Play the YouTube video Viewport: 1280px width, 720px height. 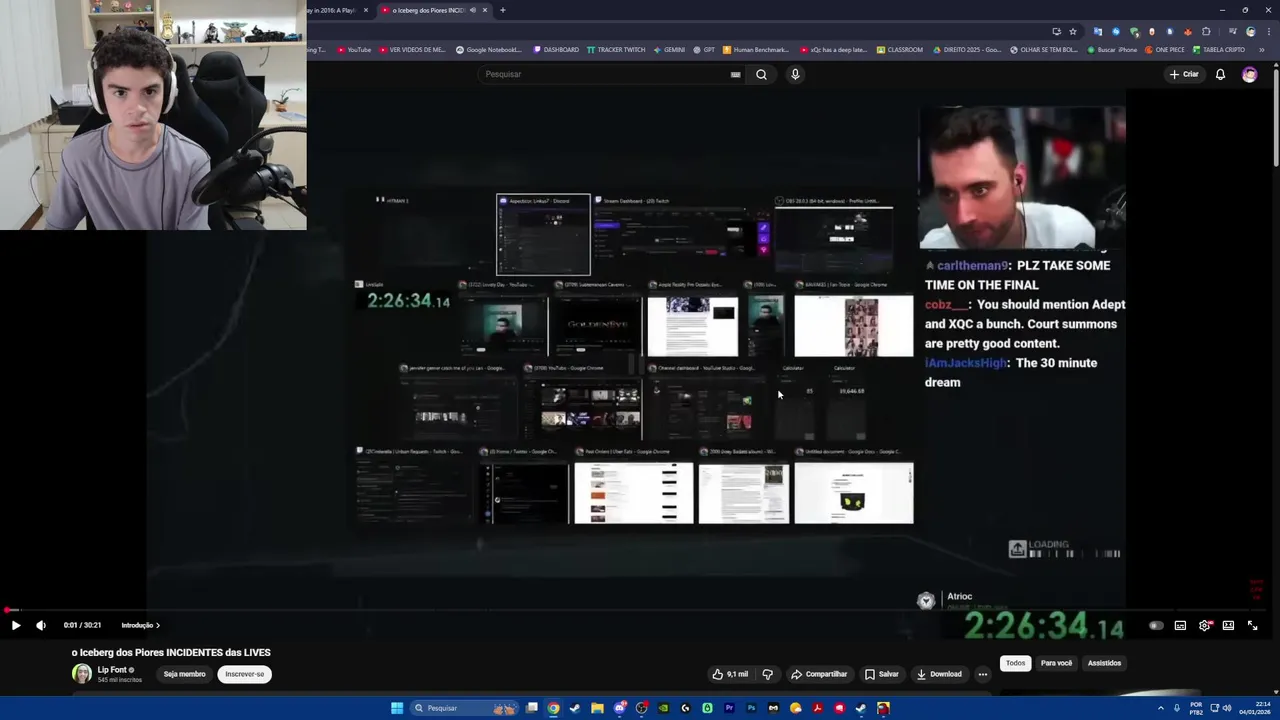pyautogui.click(x=16, y=625)
